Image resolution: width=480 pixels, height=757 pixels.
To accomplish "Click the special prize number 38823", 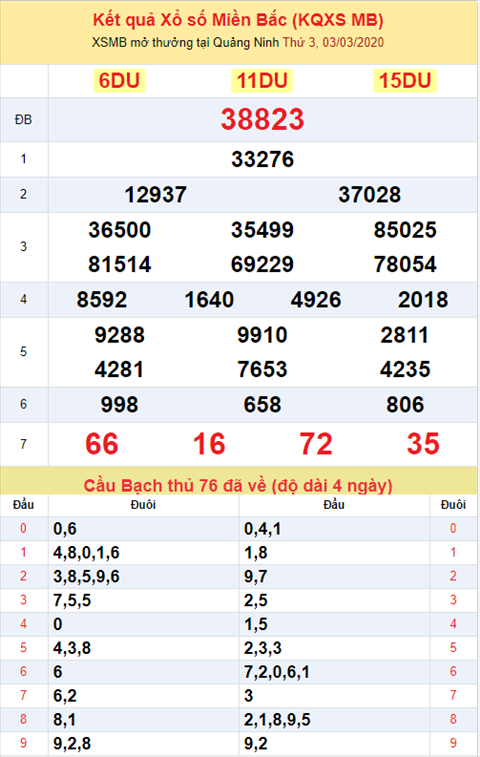I will coord(262,119).
